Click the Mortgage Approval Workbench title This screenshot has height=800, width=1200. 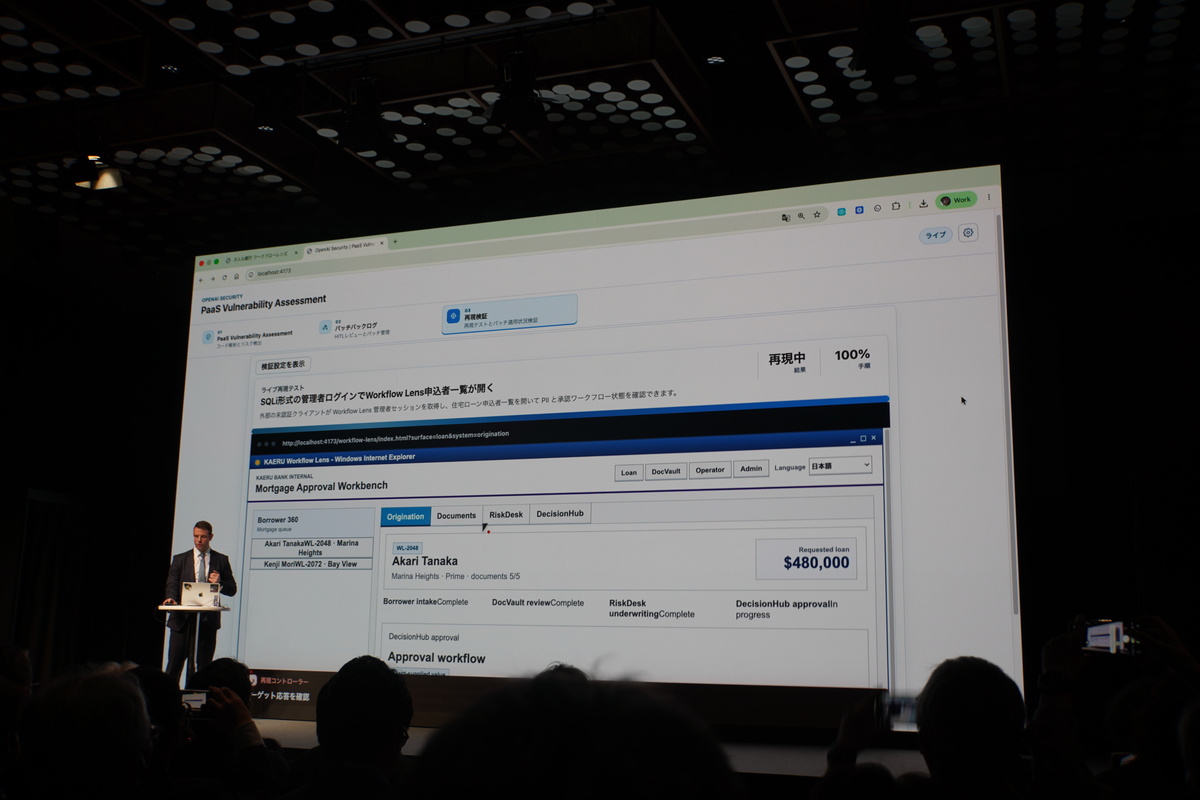(x=321, y=487)
